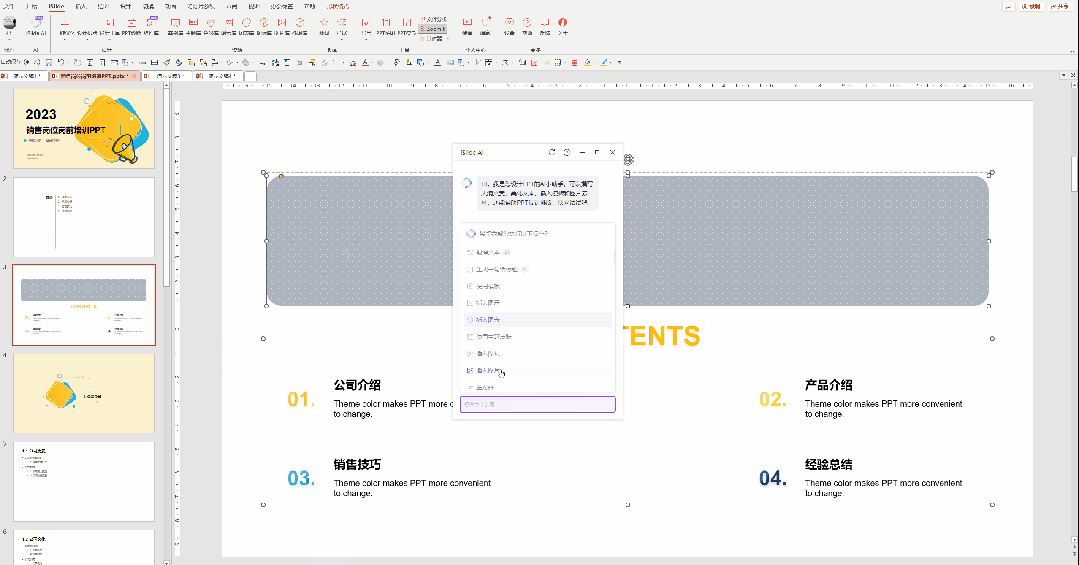Click yellow adjustment handle on rounded rectangle
The image size is (1079, 565).
(x=281, y=177)
